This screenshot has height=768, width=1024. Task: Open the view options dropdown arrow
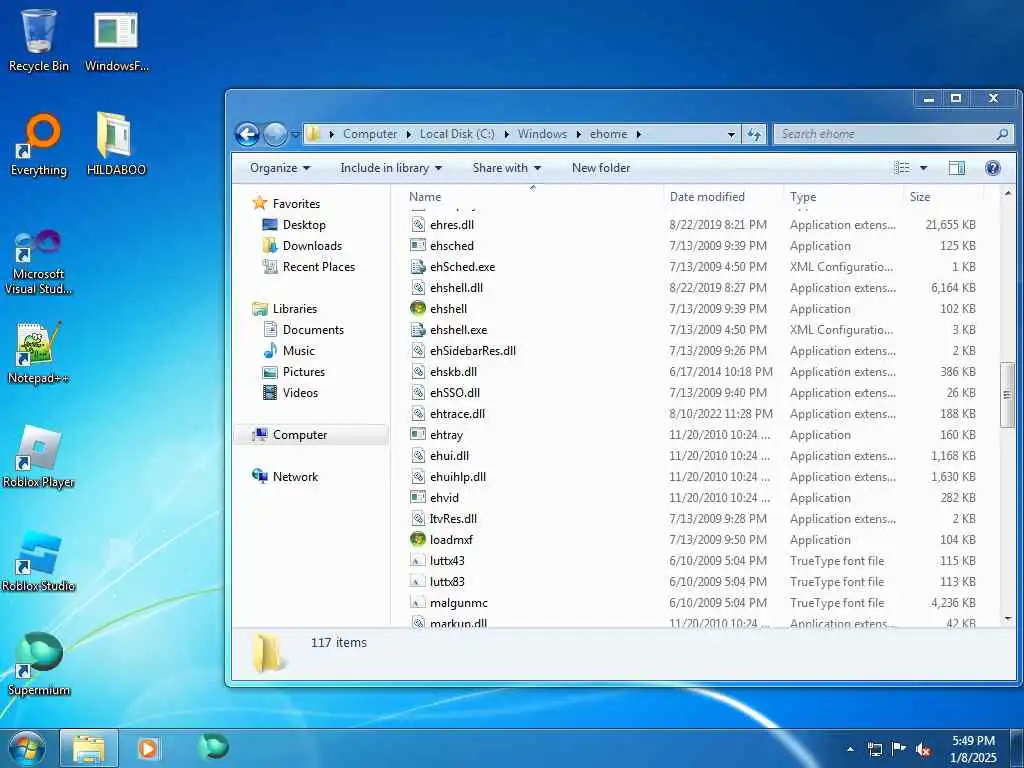(x=923, y=168)
